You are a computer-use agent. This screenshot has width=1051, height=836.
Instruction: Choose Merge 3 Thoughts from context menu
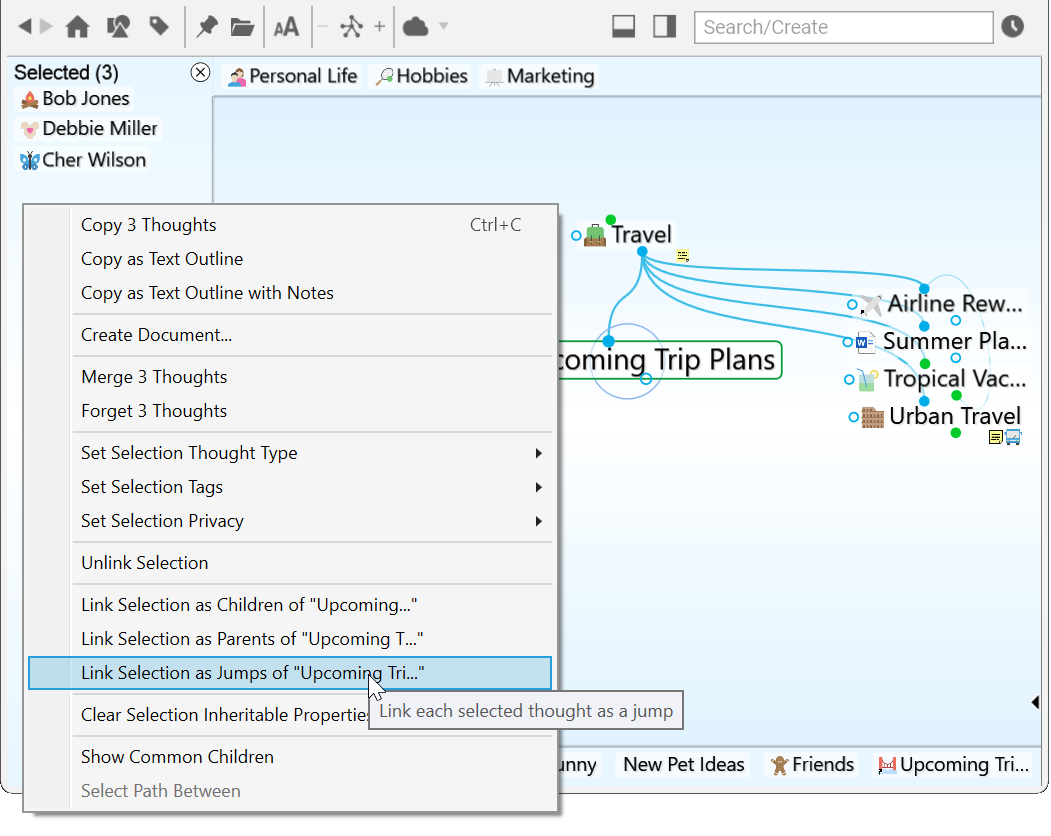coord(154,377)
